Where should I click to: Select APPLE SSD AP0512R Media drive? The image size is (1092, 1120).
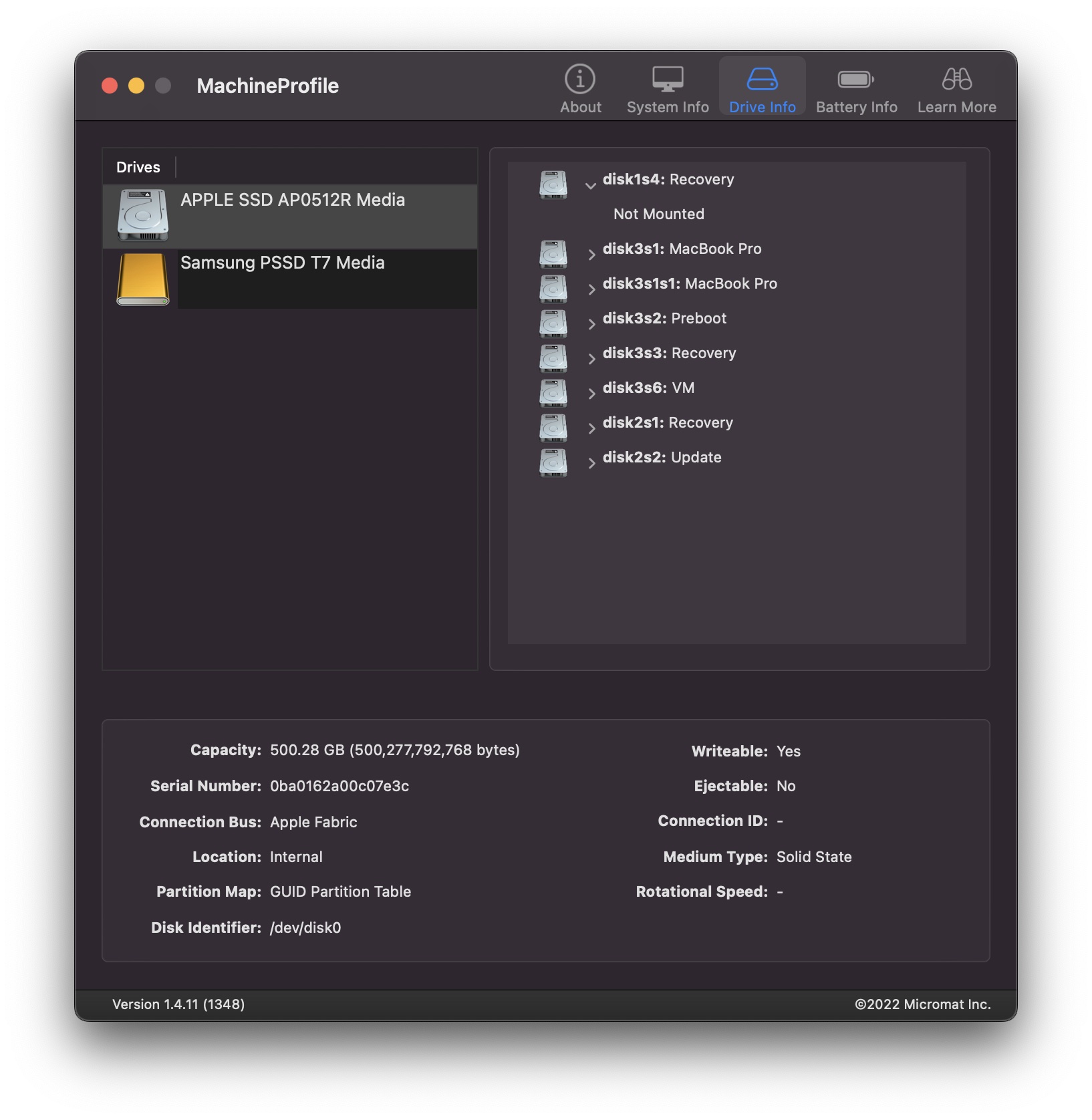290,217
